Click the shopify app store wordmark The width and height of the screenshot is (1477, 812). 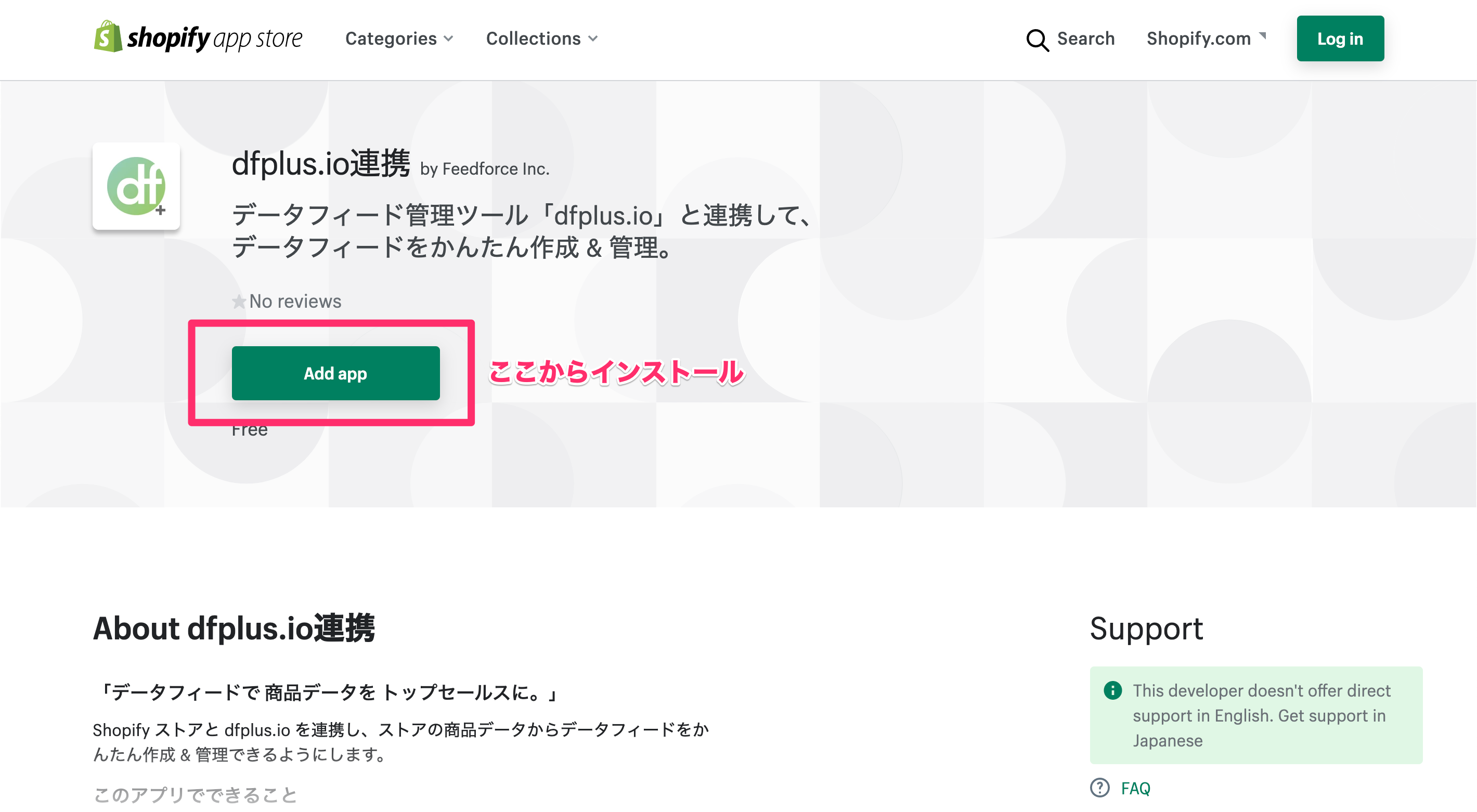click(214, 38)
